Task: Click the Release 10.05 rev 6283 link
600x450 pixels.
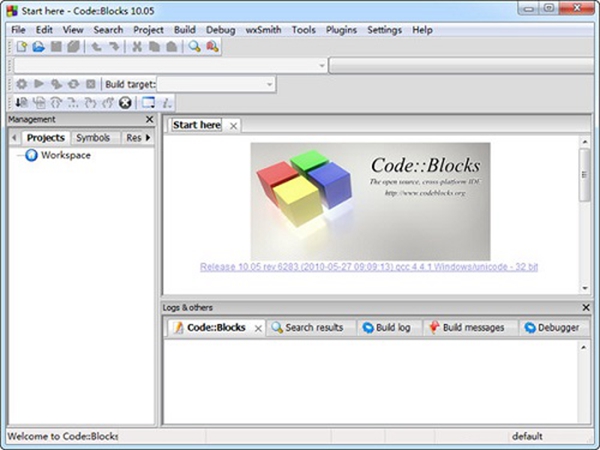Action: click(369, 267)
